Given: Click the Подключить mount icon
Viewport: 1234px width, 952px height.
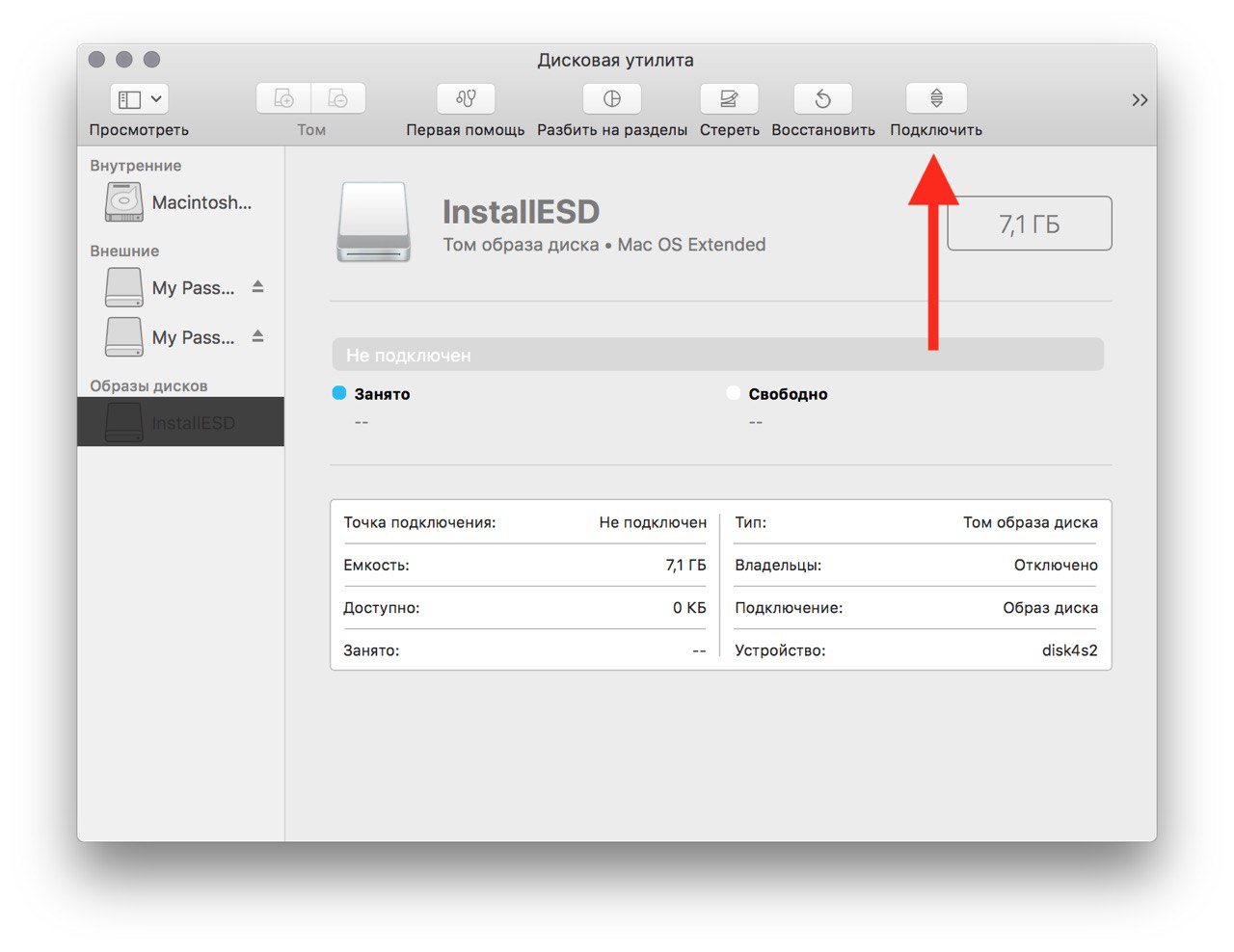Looking at the screenshot, I should [936, 98].
